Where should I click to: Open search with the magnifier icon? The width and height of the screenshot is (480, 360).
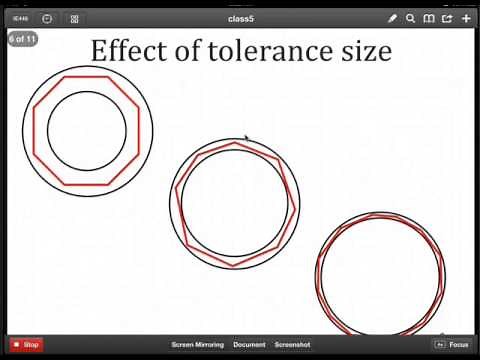(x=410, y=18)
